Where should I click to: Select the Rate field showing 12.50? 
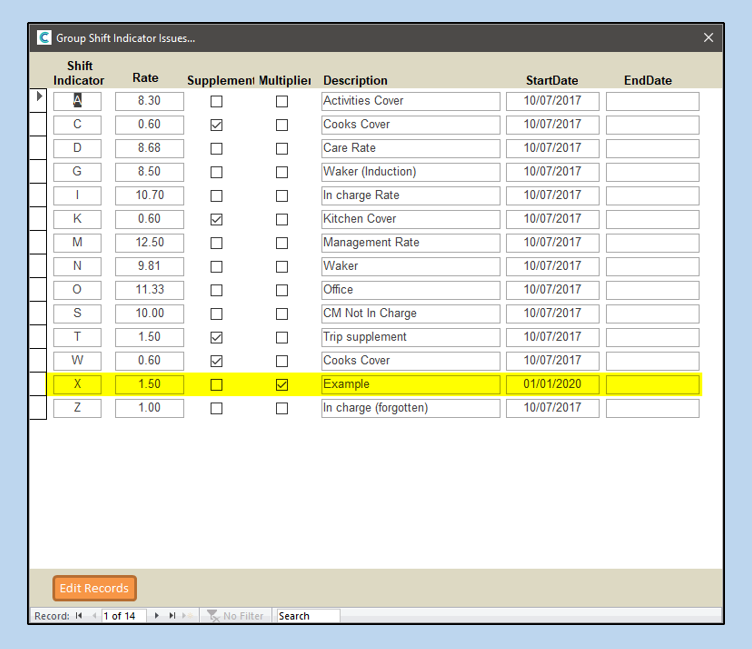149,243
